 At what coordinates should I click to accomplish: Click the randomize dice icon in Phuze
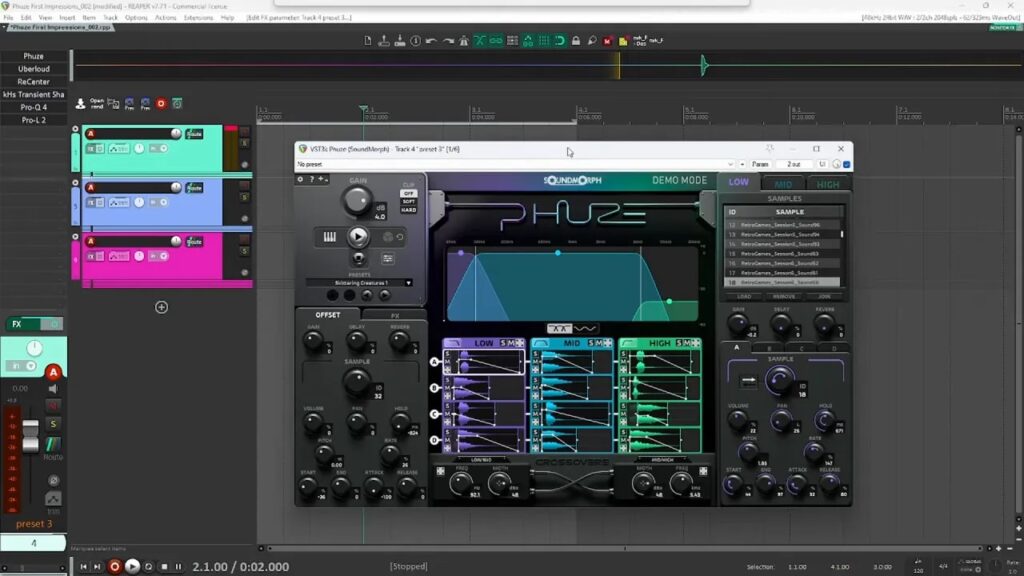click(x=387, y=237)
